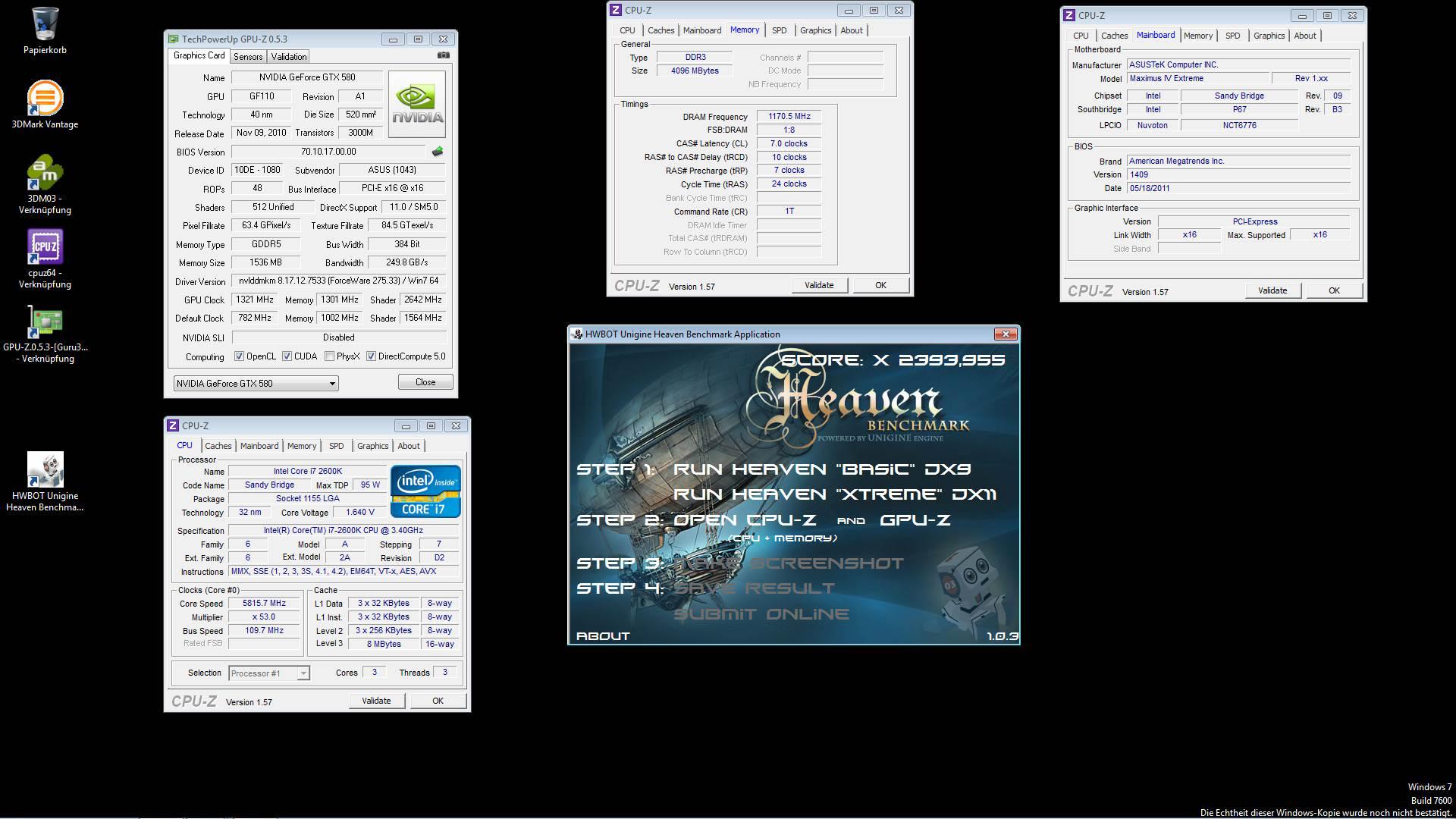Click the DRAM Frequency value 1170.5 MHz
This screenshot has width=1456, height=819.
(789, 117)
